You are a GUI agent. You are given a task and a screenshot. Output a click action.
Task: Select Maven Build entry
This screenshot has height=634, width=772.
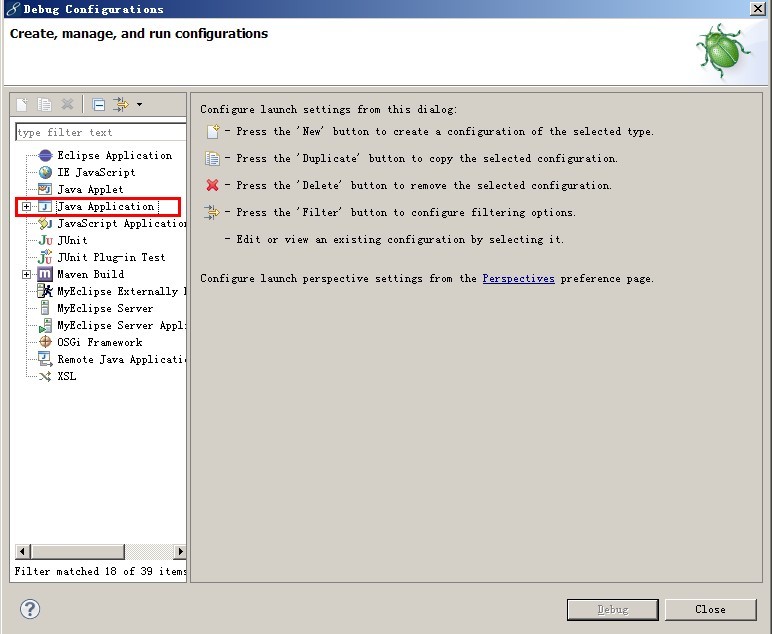(x=91, y=274)
